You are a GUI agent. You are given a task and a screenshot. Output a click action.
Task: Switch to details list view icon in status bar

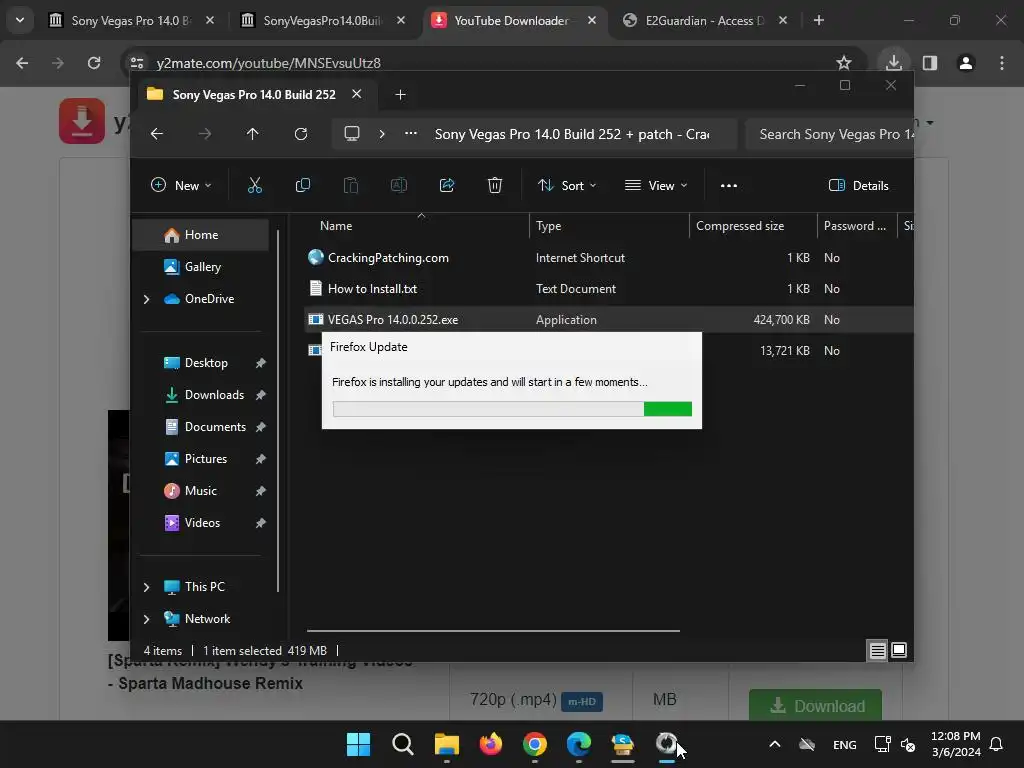877,650
